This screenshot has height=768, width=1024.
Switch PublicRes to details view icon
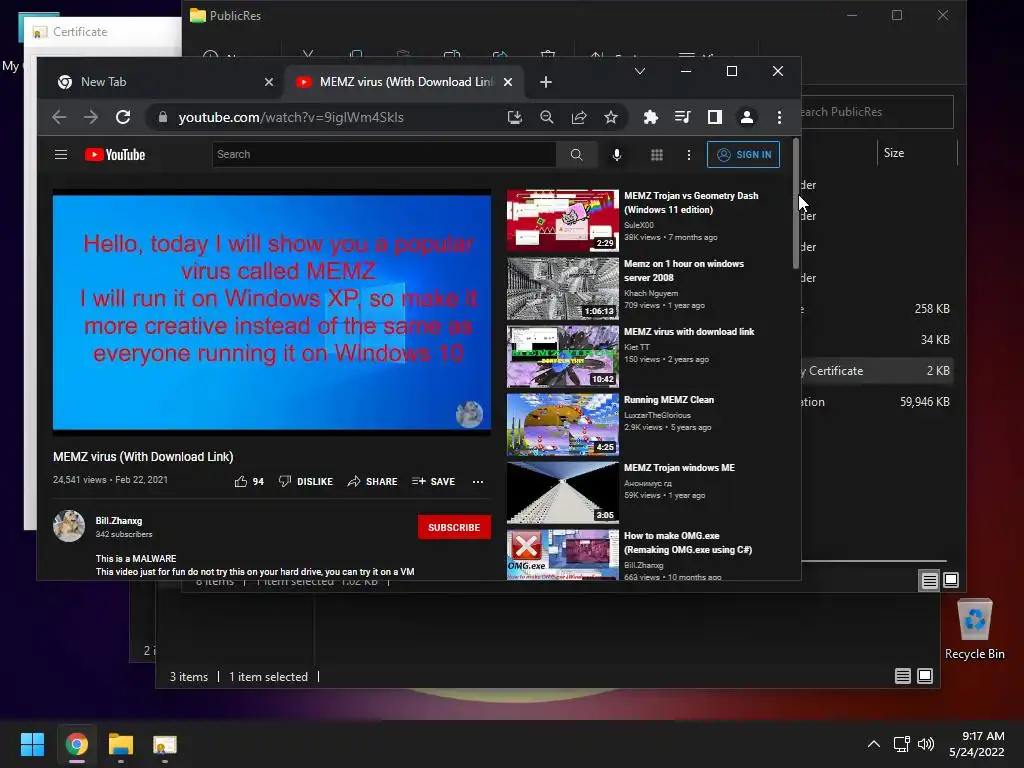pyautogui.click(x=929, y=580)
